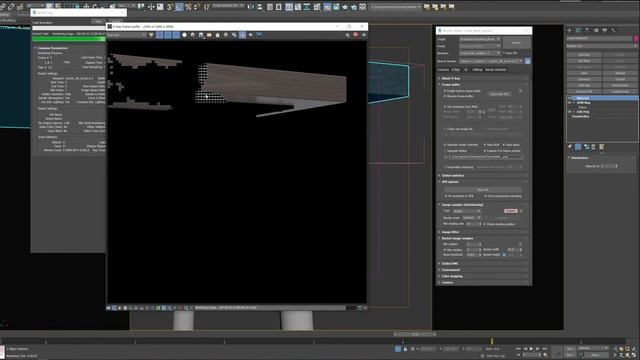Open Utilities wrench tab in command panel

click(613, 30)
